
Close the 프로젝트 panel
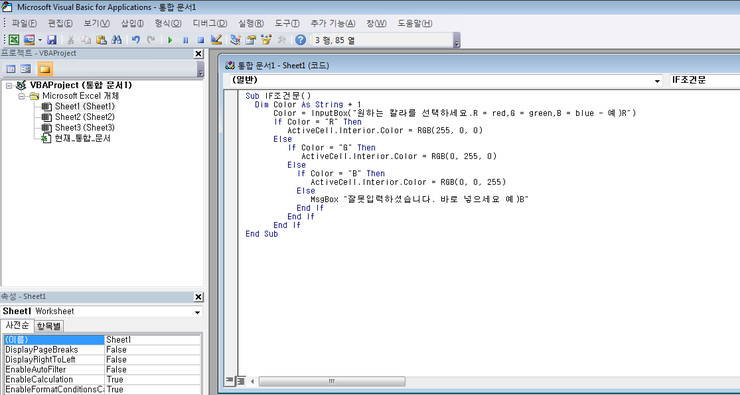pyautogui.click(x=198, y=54)
